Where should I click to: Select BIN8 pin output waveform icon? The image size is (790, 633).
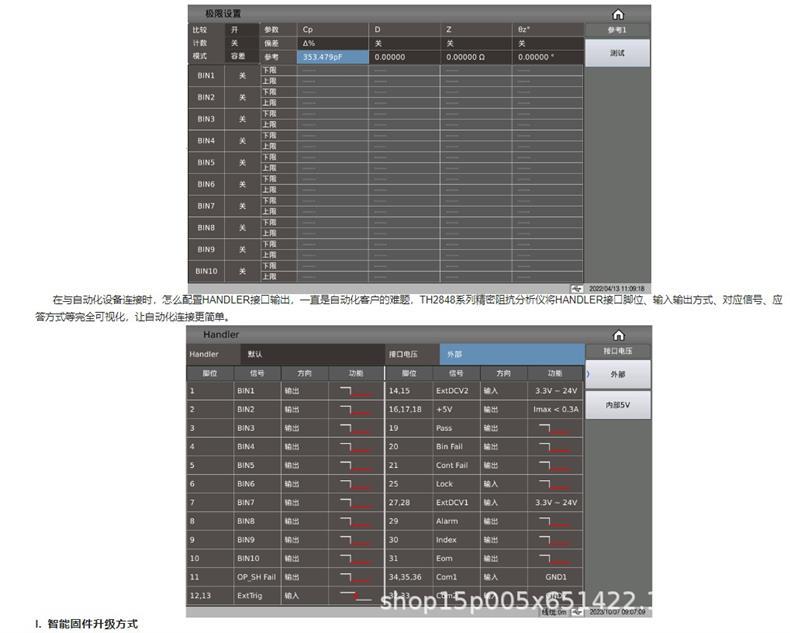(357, 521)
